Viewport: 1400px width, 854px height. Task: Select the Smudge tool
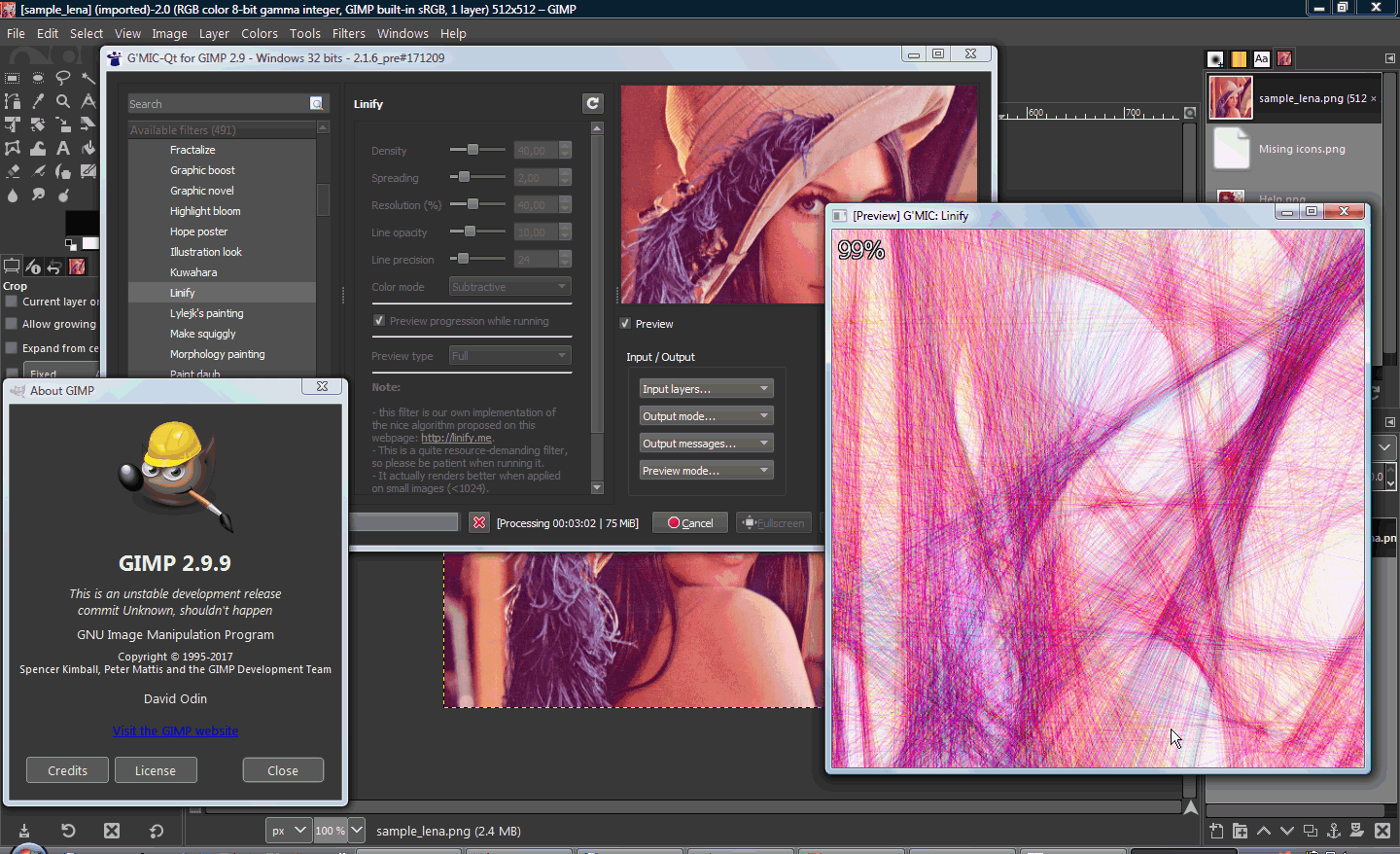38,196
